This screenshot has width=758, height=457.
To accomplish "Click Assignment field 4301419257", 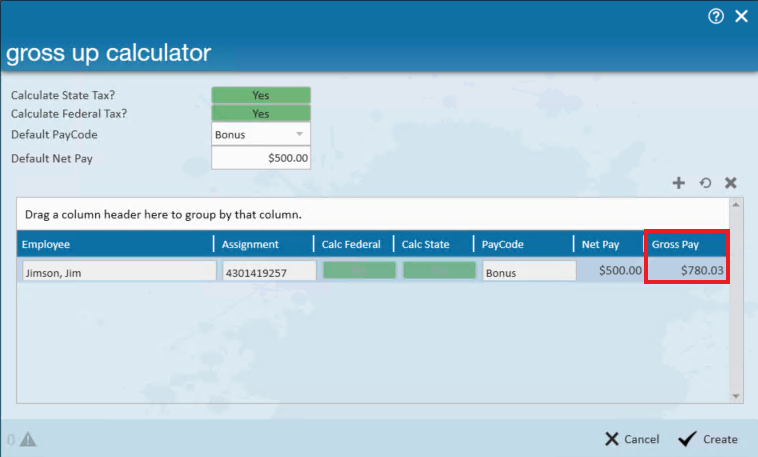I will coord(269,273).
